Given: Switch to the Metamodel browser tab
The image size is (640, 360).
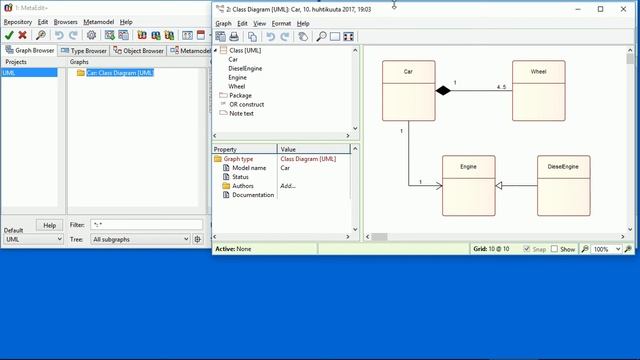Looking at the screenshot, I should pyautogui.click(x=190, y=51).
